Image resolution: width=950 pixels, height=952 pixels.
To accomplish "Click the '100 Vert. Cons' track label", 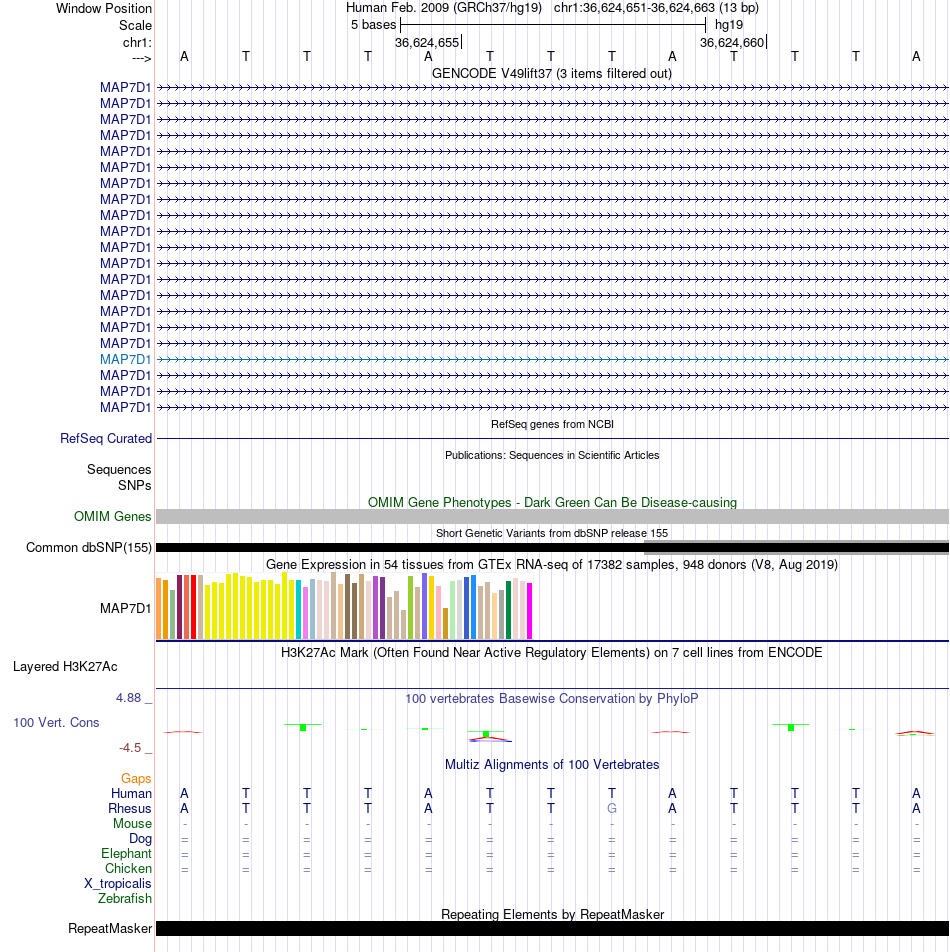I will pyautogui.click(x=56, y=722).
